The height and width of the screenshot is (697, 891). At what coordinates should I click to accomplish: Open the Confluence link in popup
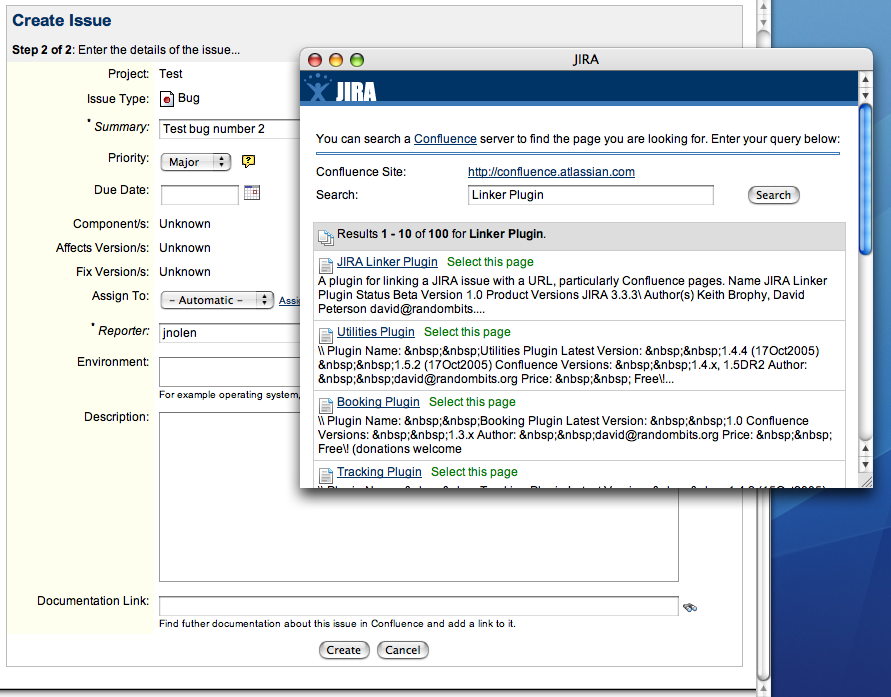pos(445,139)
